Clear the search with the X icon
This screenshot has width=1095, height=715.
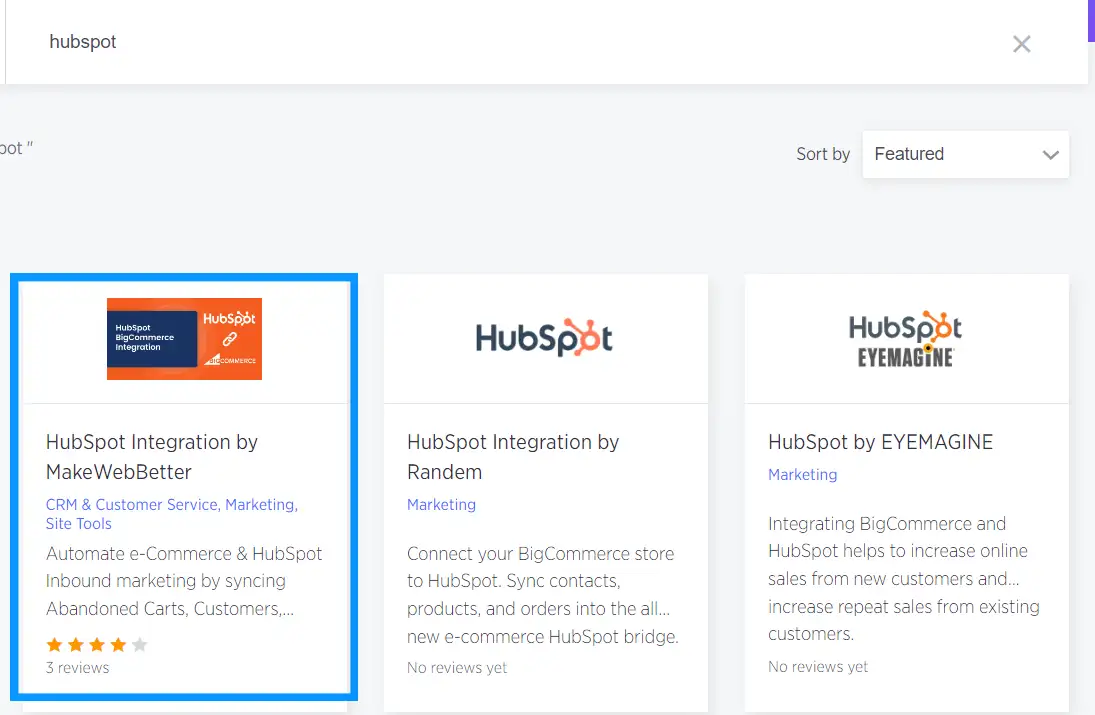tap(1021, 44)
